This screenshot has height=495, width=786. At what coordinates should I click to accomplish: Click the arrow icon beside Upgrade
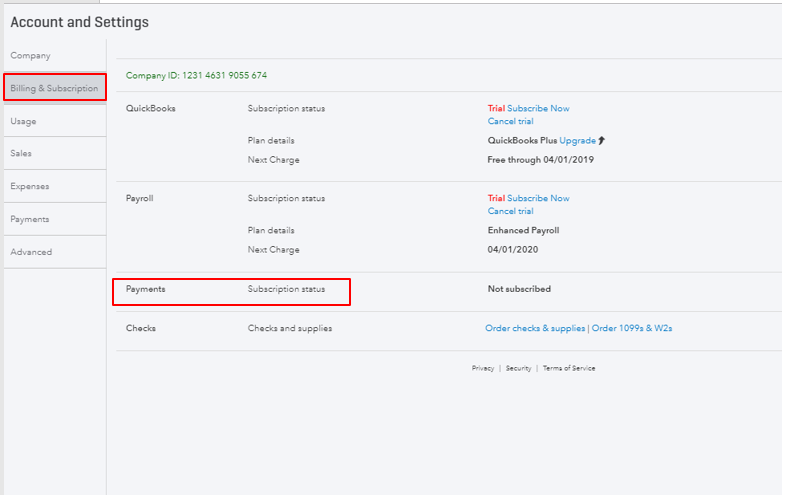pos(602,140)
